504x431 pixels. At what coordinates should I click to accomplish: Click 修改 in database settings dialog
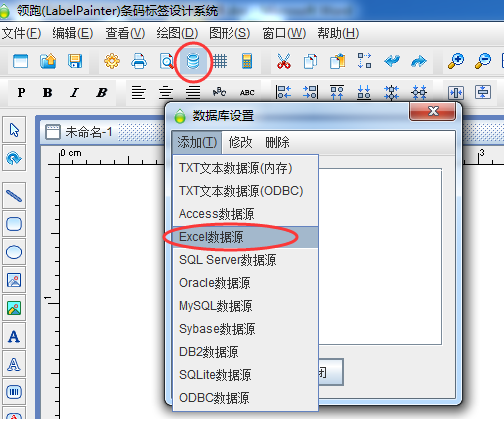click(x=240, y=142)
